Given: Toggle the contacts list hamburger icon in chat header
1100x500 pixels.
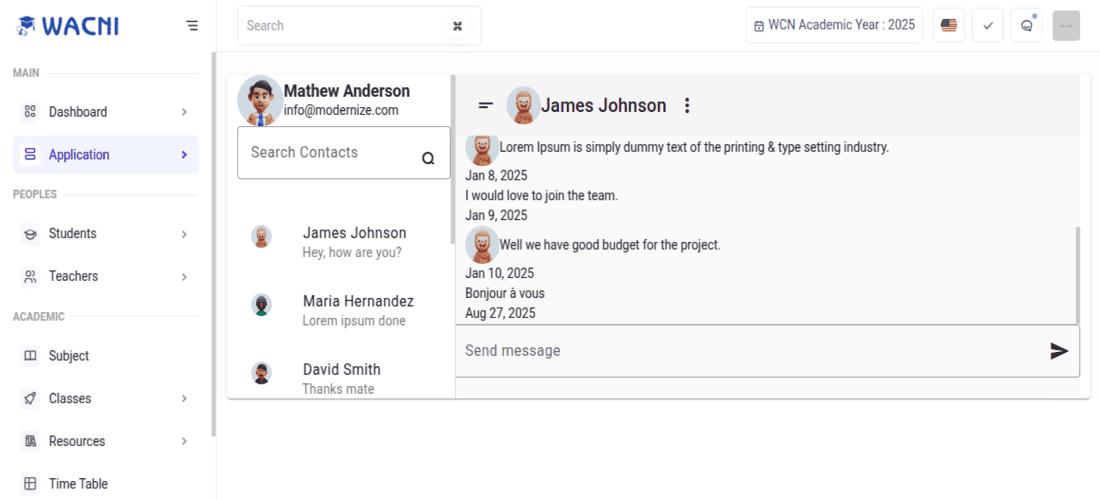Looking at the screenshot, I should click(x=486, y=106).
